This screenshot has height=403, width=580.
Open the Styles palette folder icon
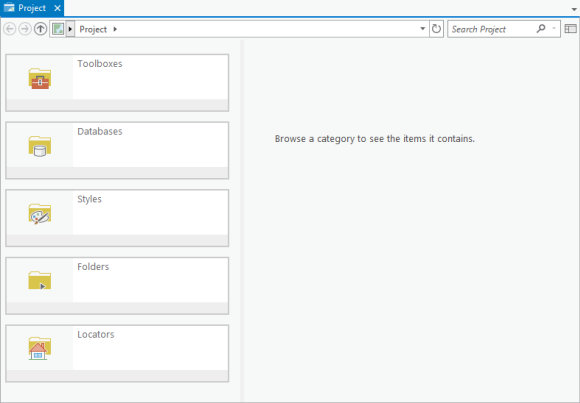click(x=40, y=214)
